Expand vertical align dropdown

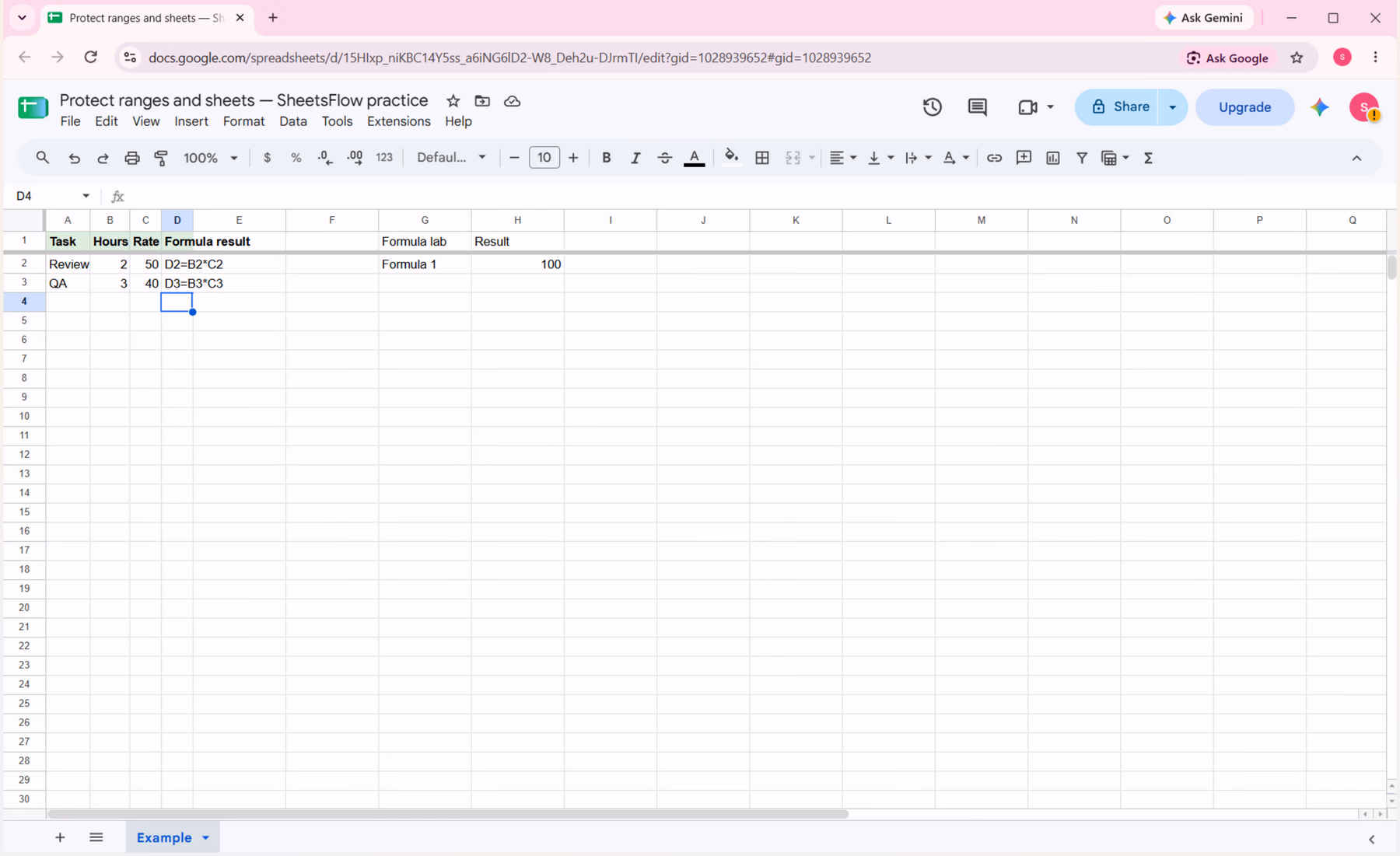coord(891,158)
